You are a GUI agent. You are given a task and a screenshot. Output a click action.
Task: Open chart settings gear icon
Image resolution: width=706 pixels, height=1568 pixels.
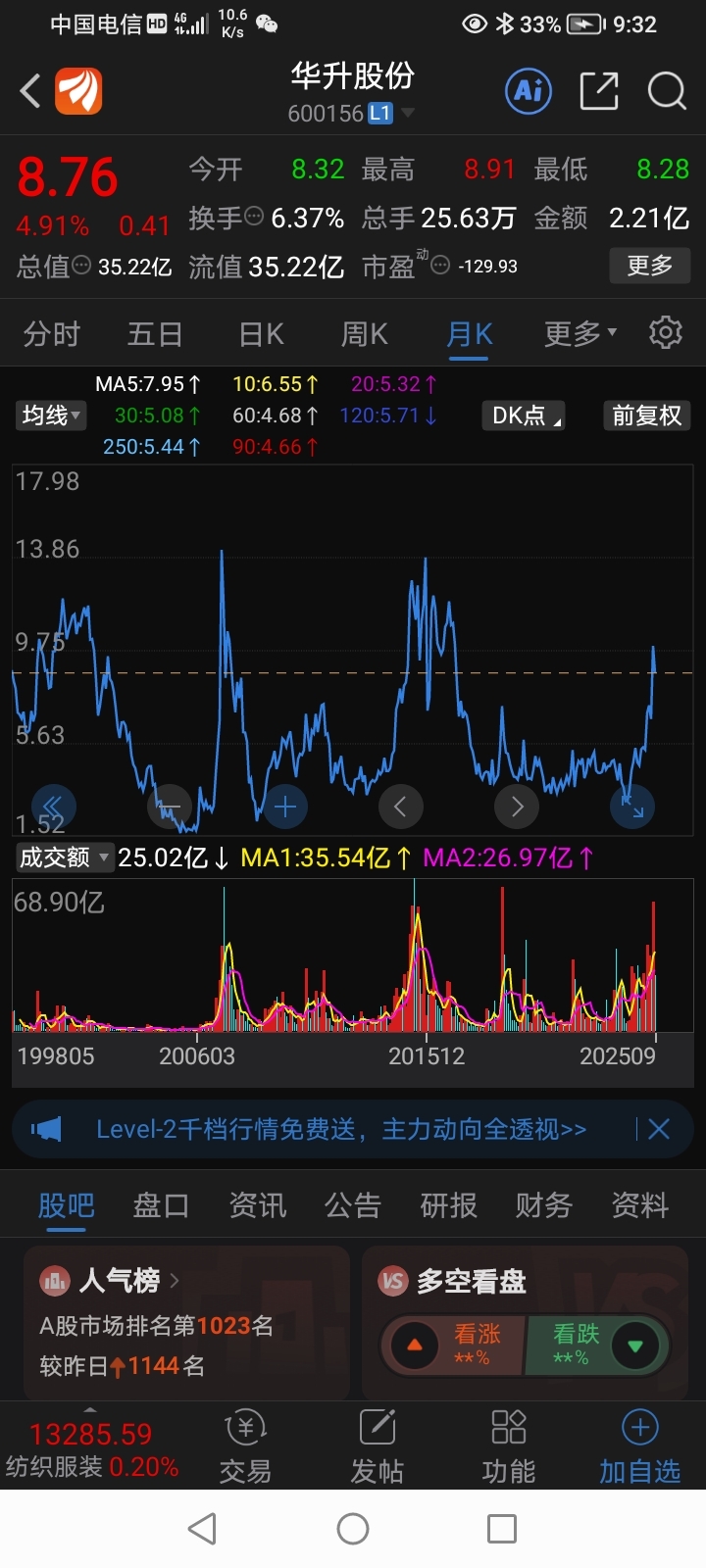[666, 333]
